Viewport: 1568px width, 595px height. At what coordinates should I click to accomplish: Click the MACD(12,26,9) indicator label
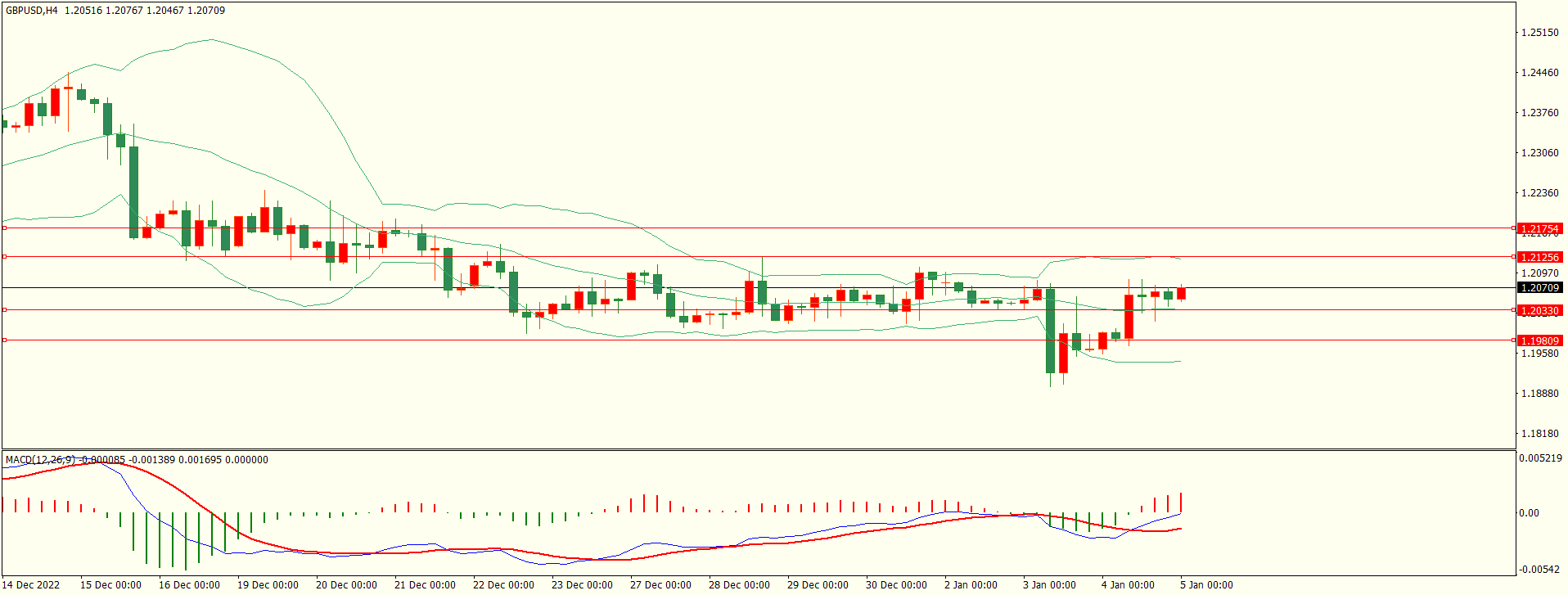click(40, 460)
